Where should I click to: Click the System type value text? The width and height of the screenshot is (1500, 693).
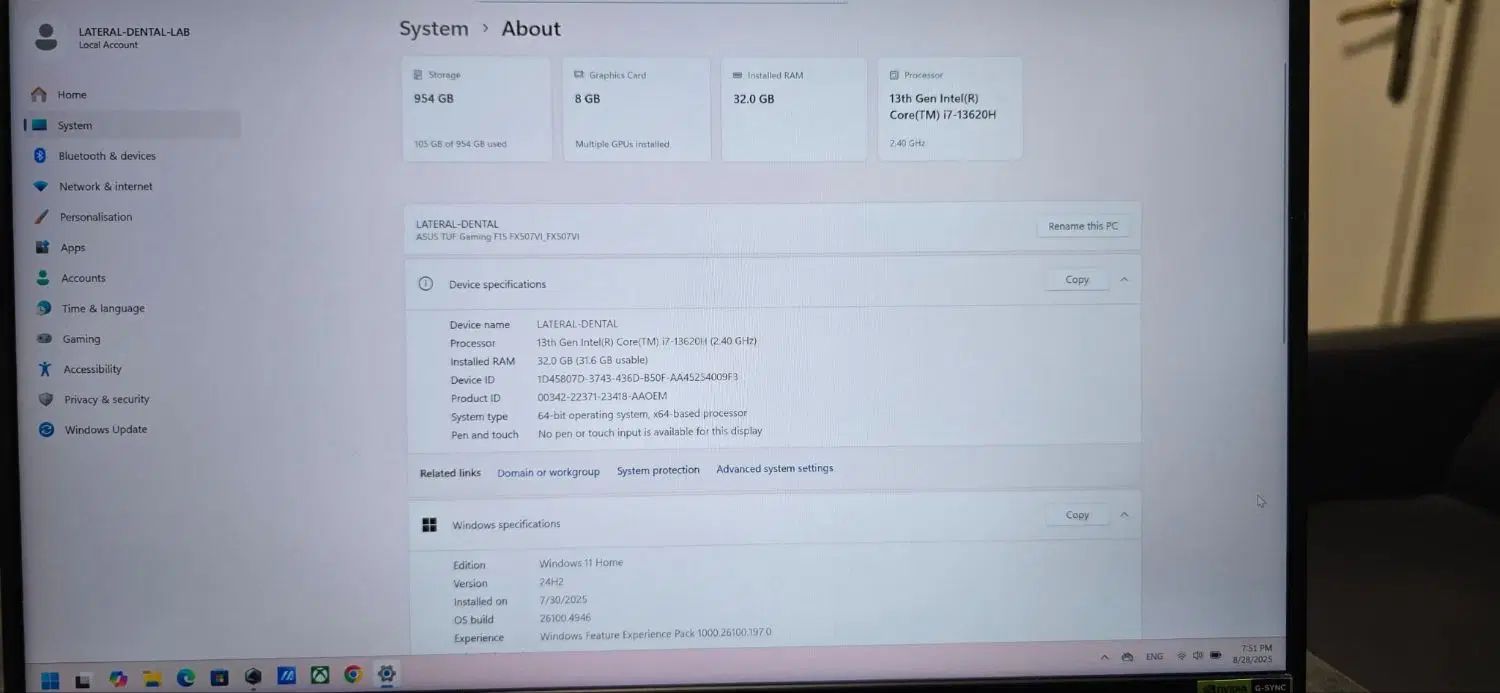tap(642, 414)
